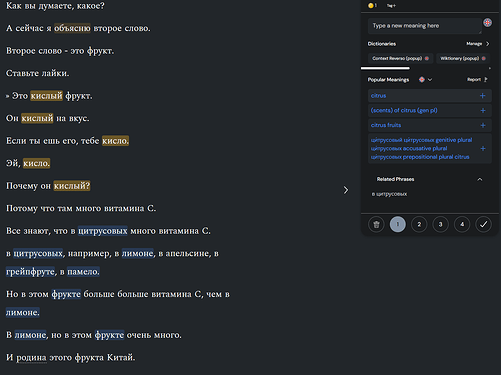Image resolution: width=501 pixels, height=375 pixels.
Task: Click 'лимоне.' after 'чем в'
Action: coord(23,313)
